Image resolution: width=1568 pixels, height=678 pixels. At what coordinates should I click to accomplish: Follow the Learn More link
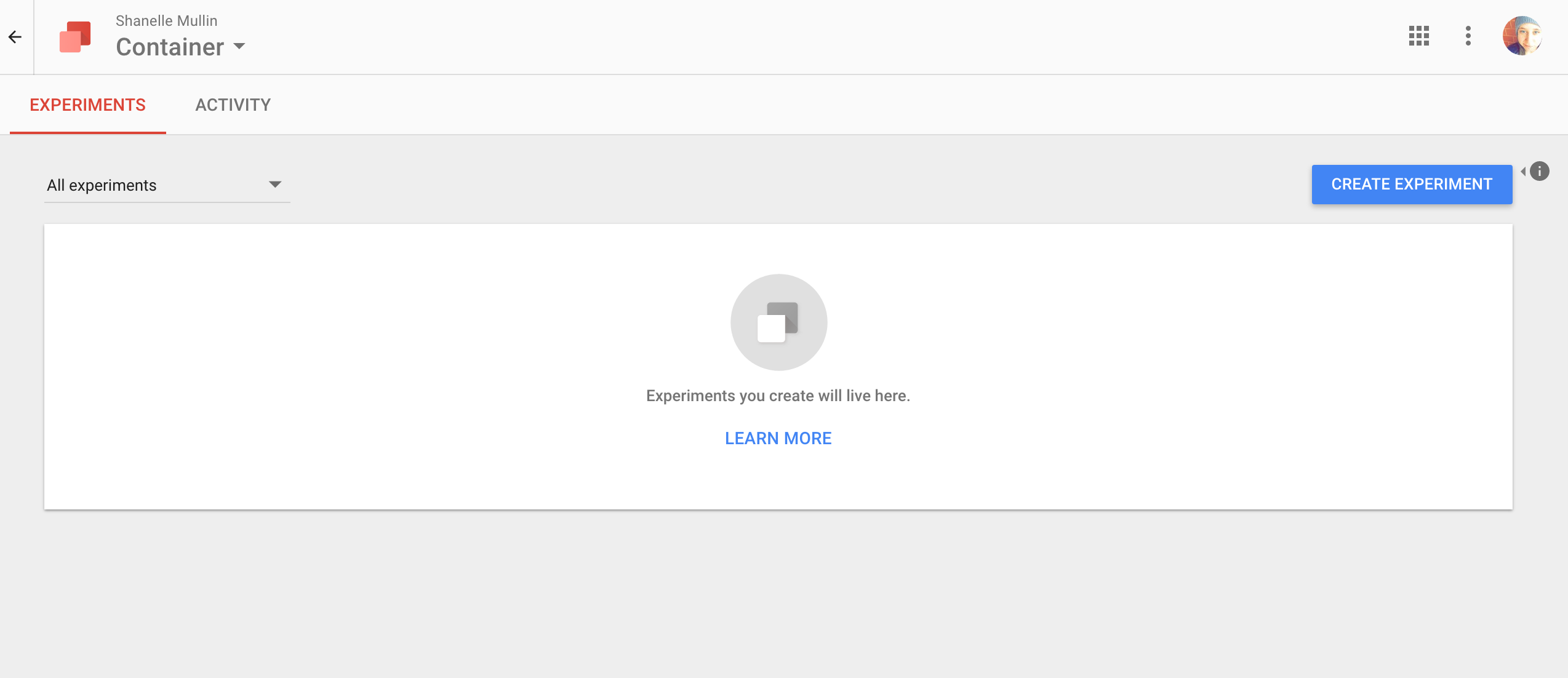[778, 438]
